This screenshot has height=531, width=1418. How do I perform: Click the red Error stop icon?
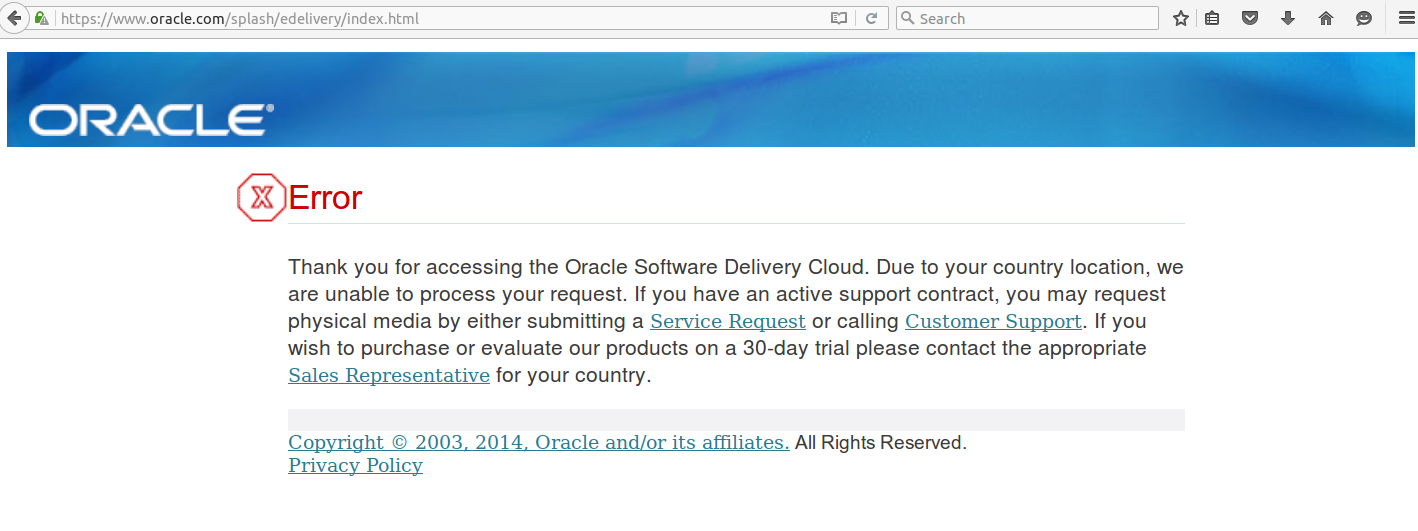tap(262, 197)
